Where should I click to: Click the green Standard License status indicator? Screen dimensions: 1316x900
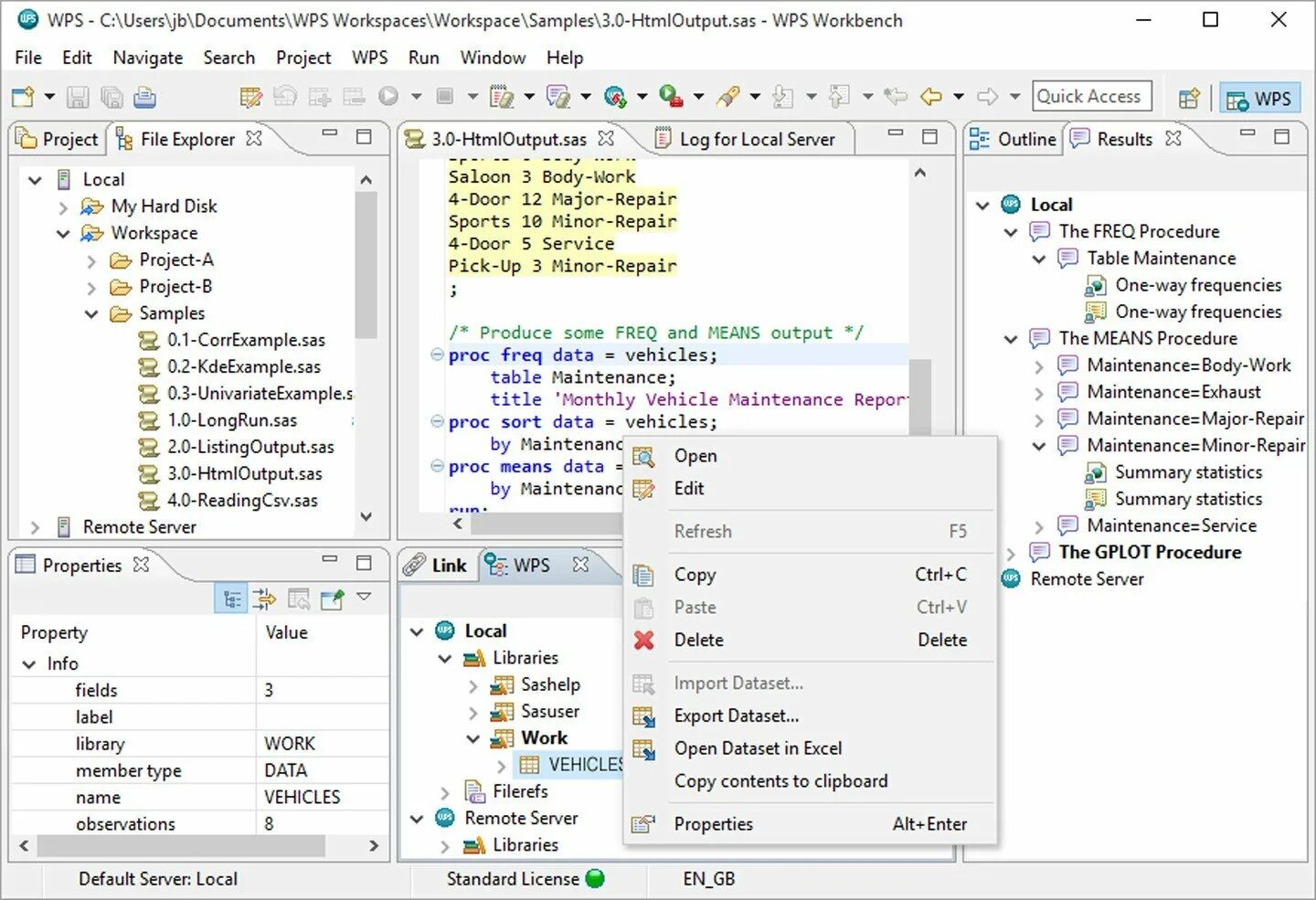pos(595,879)
